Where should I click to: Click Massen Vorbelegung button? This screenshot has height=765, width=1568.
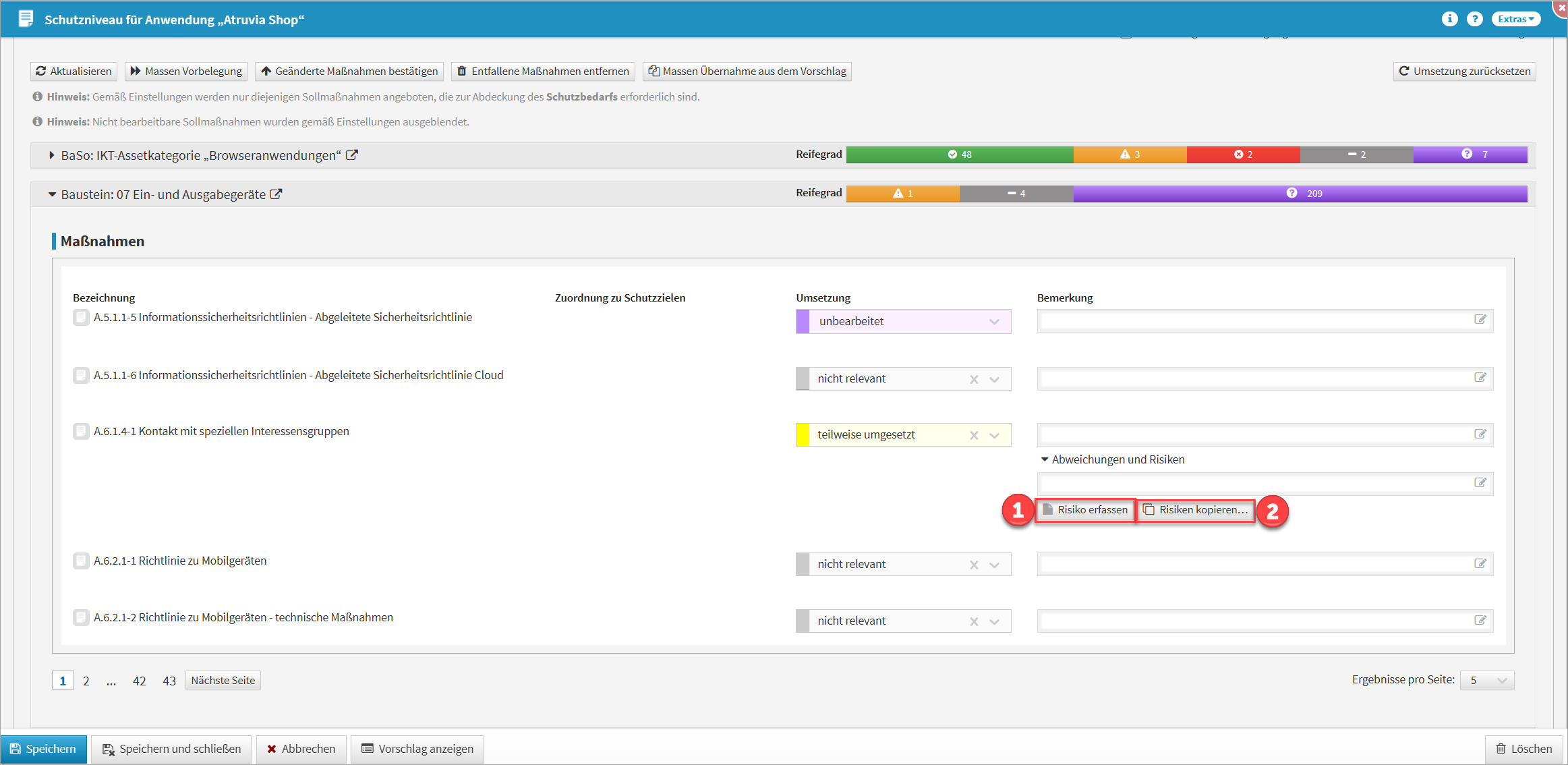point(186,72)
